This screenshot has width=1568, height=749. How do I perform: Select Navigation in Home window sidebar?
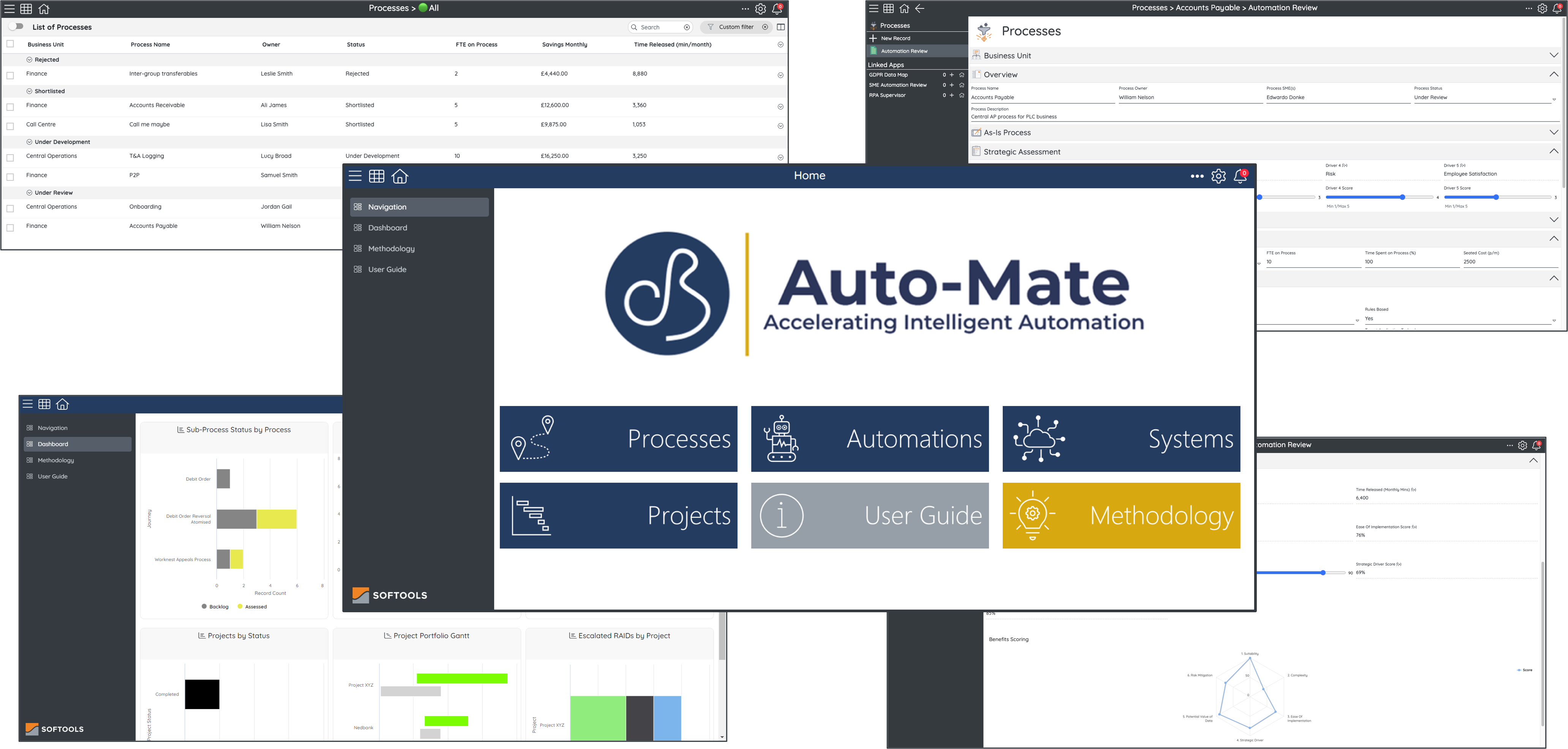(x=419, y=207)
